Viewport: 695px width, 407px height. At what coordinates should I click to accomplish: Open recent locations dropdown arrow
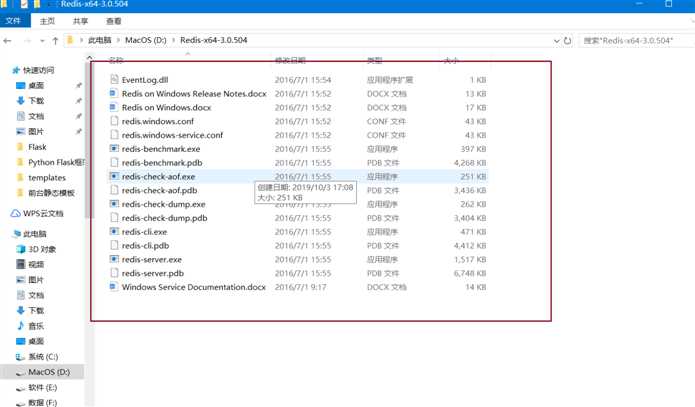(42, 41)
